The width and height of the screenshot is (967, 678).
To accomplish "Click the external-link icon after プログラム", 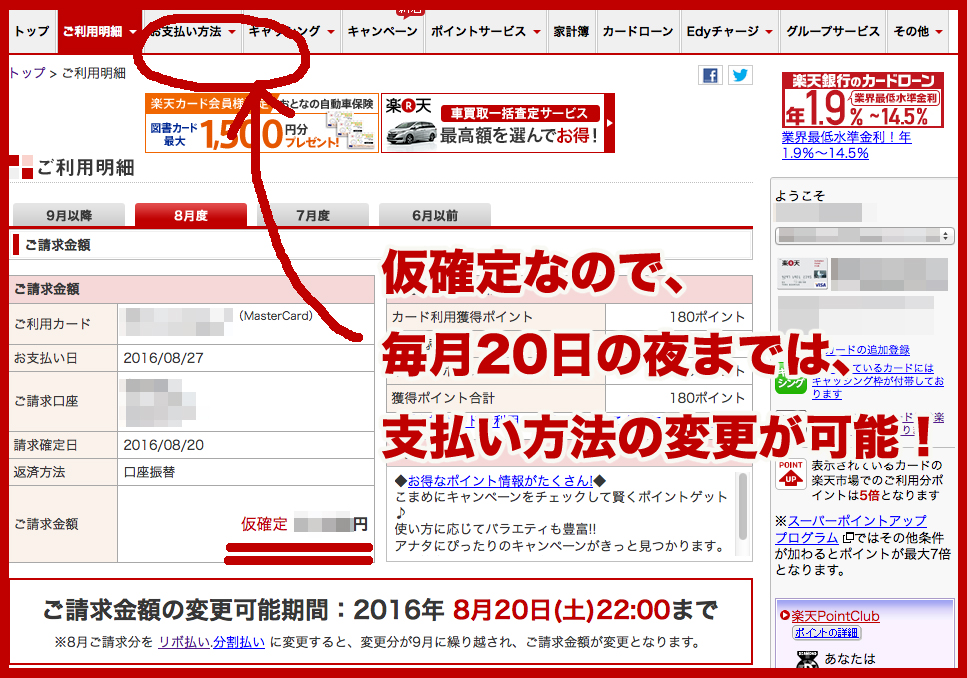I will tap(848, 537).
